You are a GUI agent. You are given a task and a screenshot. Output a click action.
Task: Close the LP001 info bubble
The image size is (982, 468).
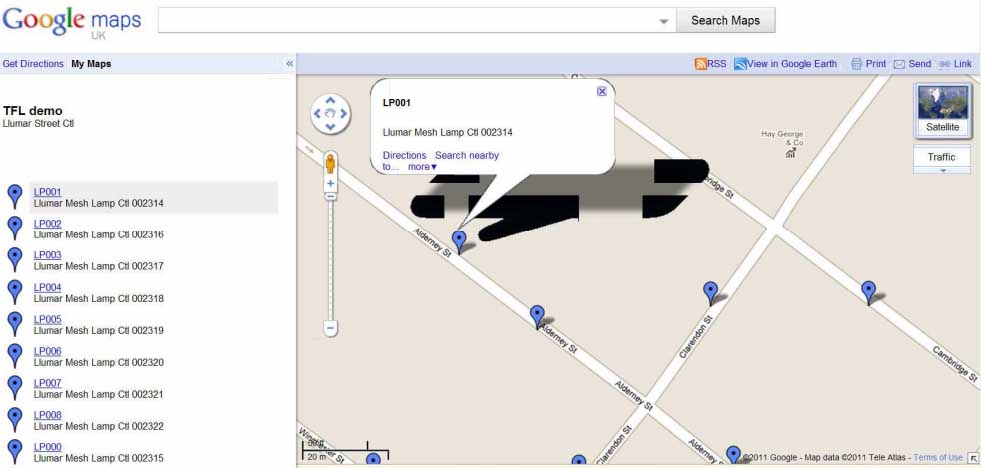point(602,91)
